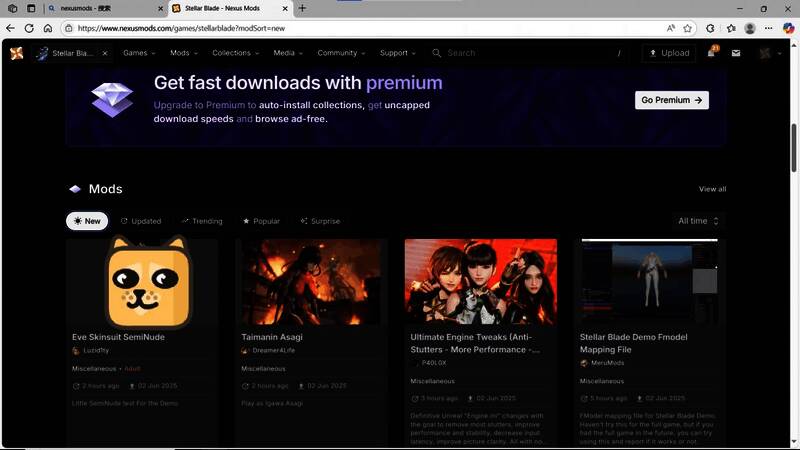This screenshot has width=800, height=450.
Task: Open the notifications bell icon
Action: coord(711,53)
